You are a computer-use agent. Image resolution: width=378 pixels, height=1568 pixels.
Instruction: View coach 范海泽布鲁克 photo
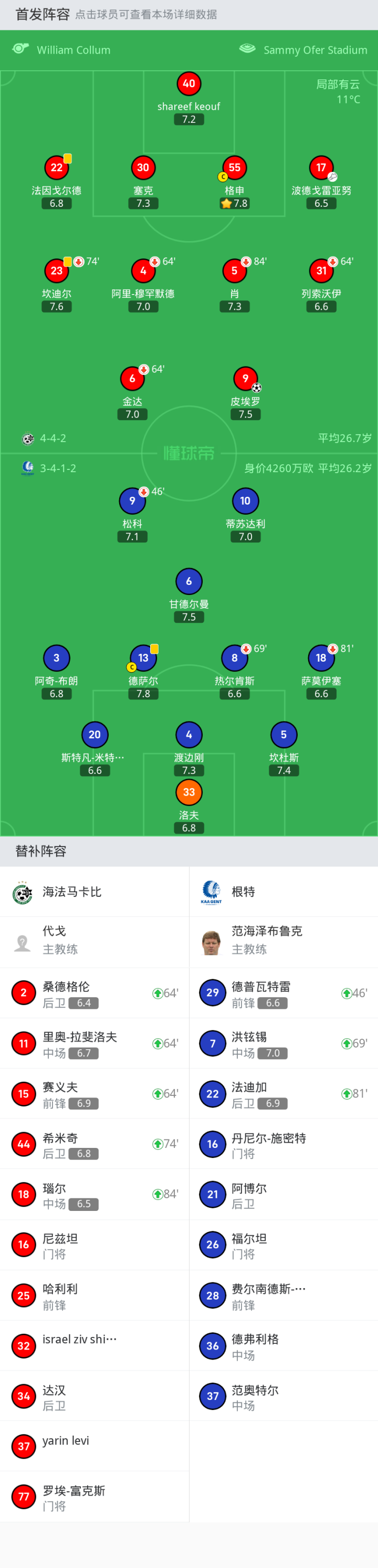pos(211,942)
